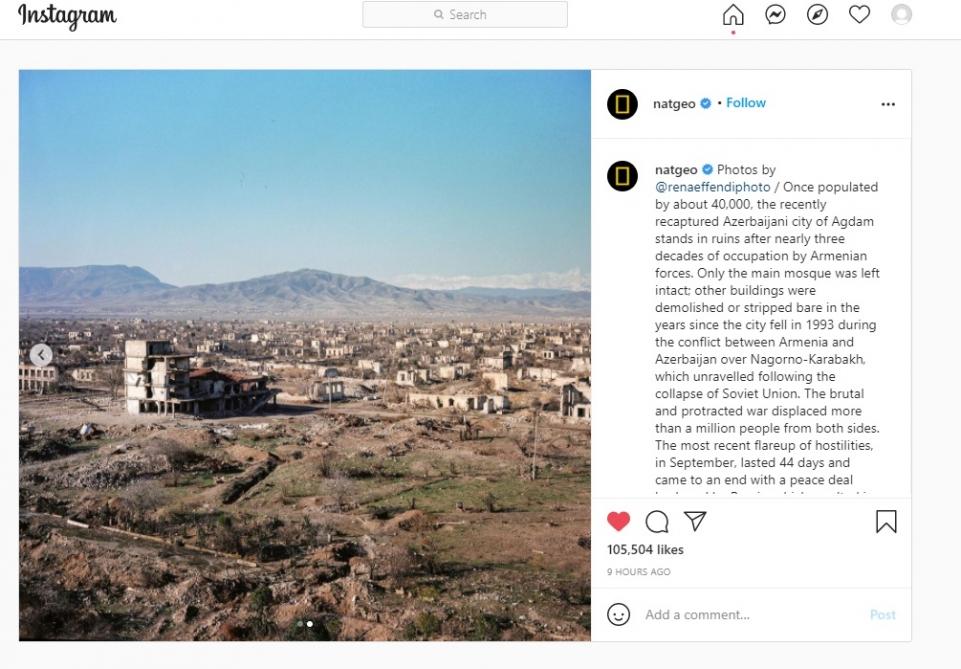Share post with paper plane icon
The width and height of the screenshot is (961, 669).
tap(695, 521)
